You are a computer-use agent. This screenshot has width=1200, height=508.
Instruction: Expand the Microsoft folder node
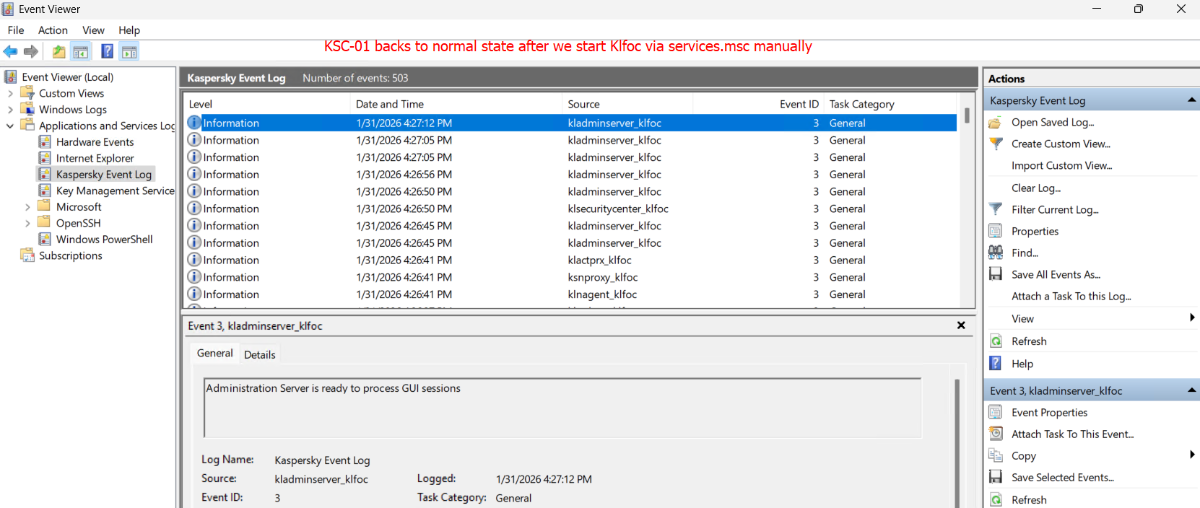click(x=28, y=207)
